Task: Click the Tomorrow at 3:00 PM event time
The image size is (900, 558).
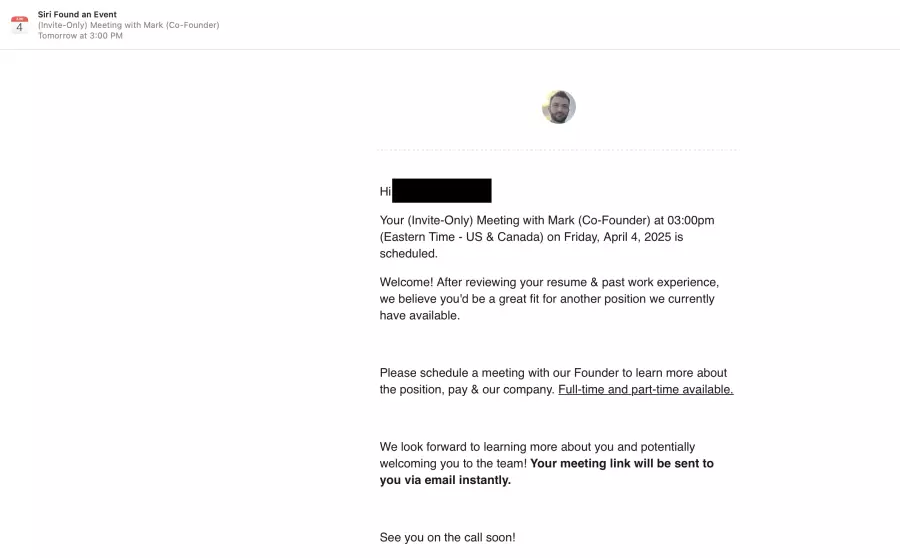Action: coord(80,36)
